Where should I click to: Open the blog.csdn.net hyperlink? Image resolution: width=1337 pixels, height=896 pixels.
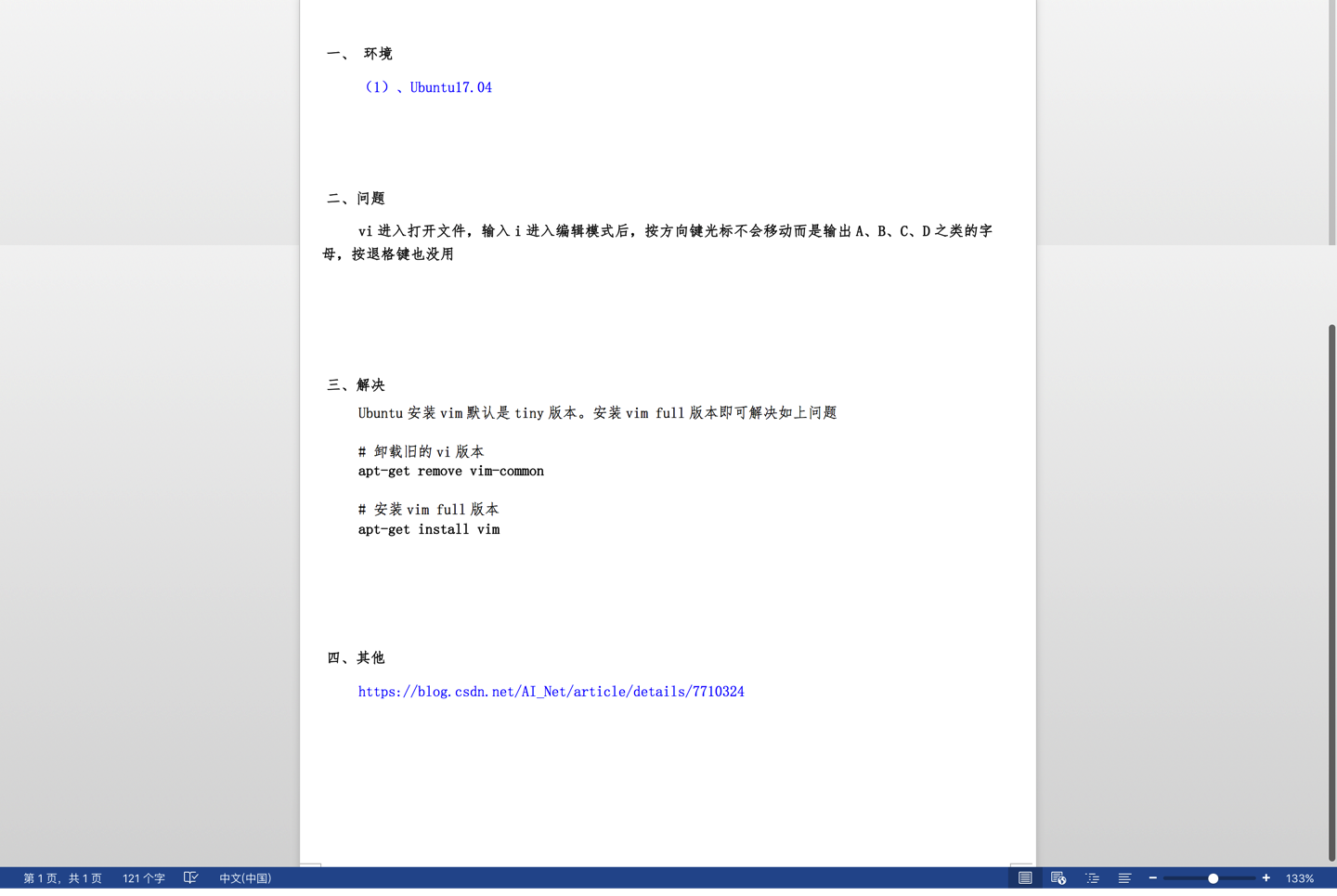[552, 692]
